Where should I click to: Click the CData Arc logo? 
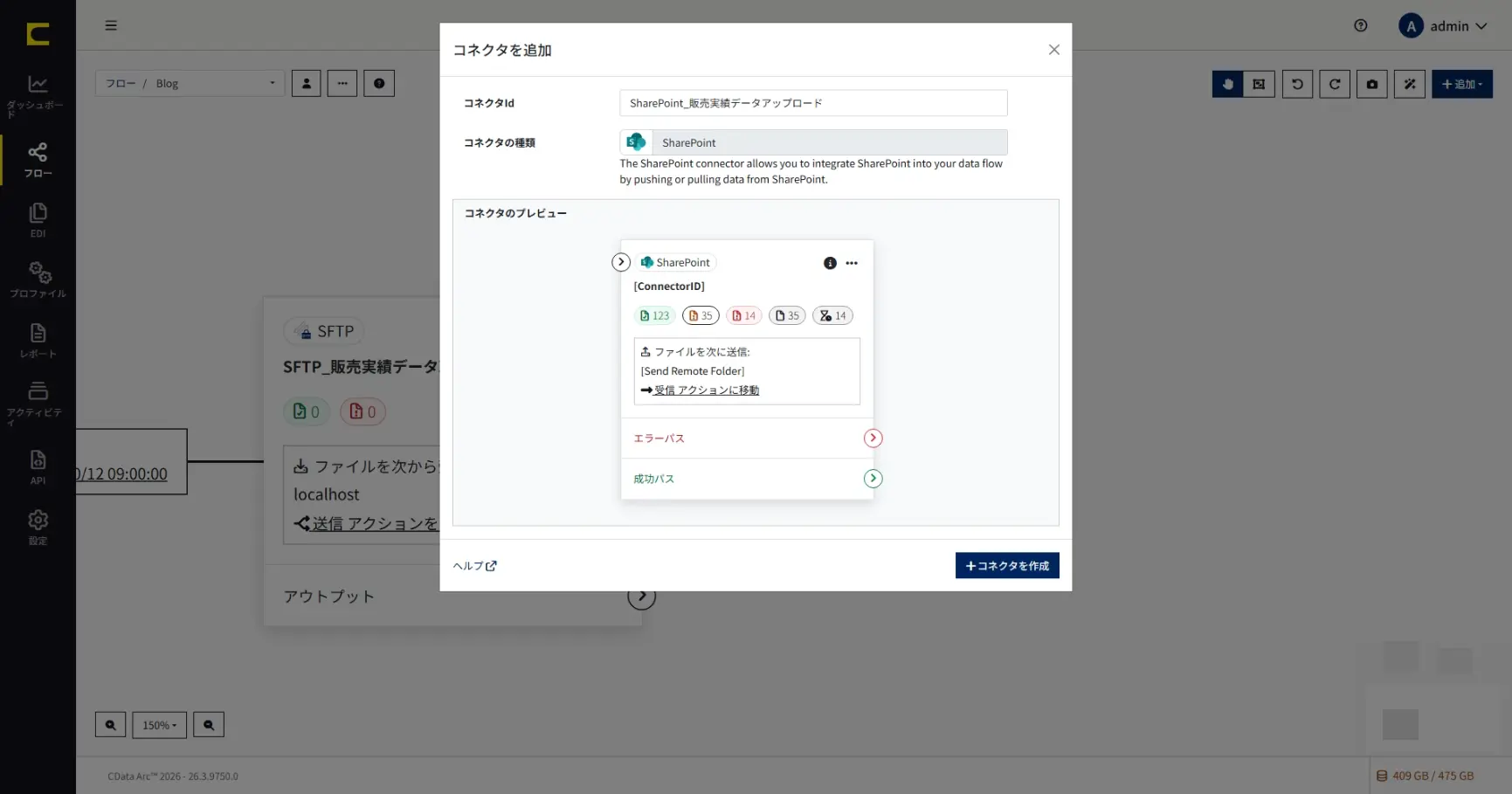click(x=38, y=34)
